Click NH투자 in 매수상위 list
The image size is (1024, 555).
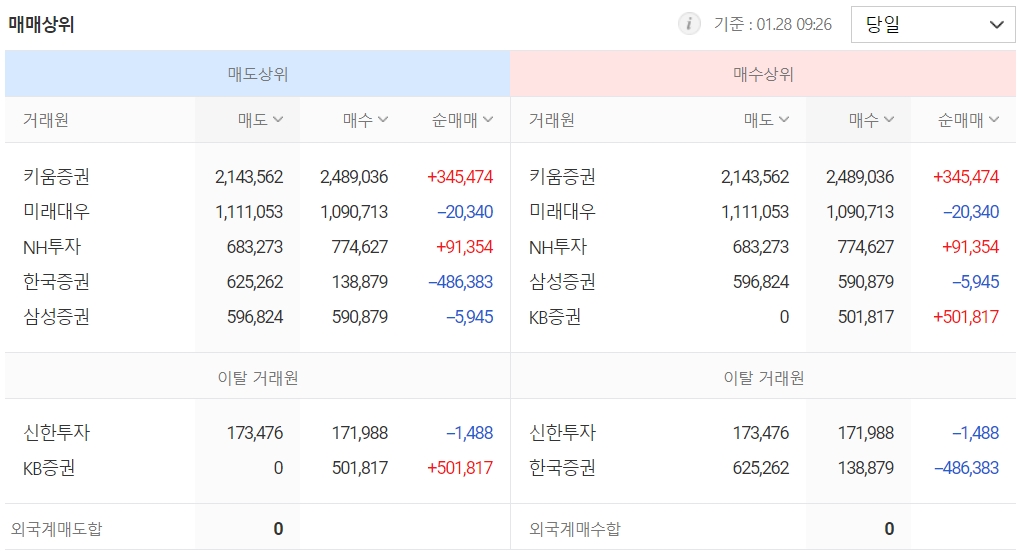click(558, 247)
